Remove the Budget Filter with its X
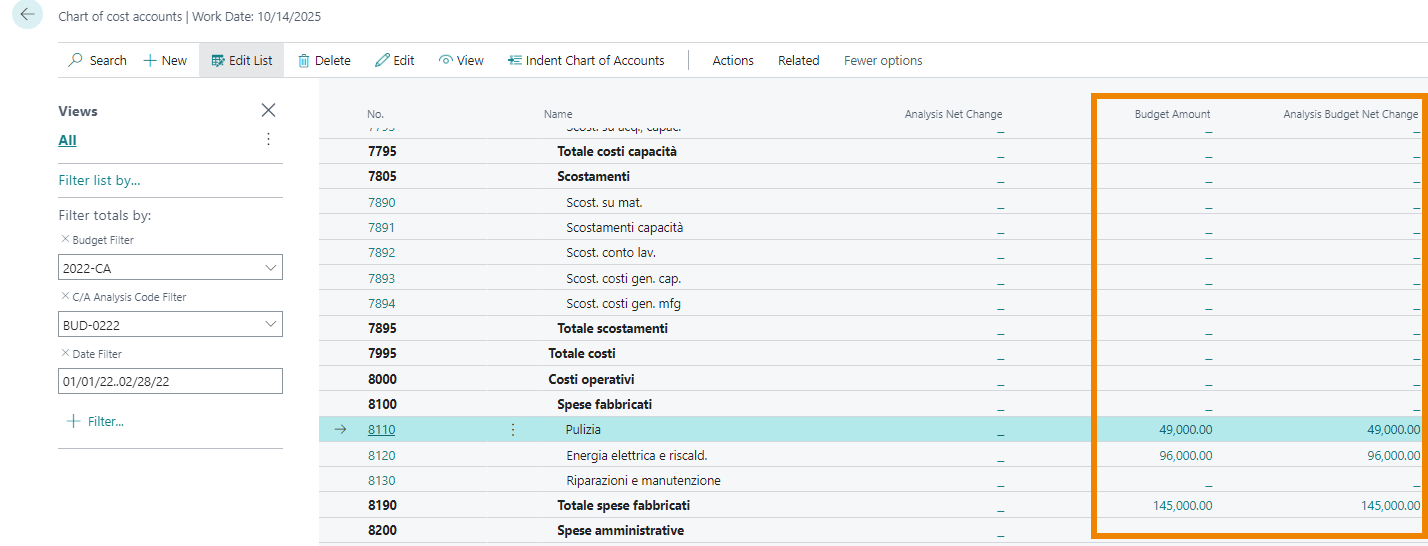Screen dimensions: 1428x546 click(65, 240)
